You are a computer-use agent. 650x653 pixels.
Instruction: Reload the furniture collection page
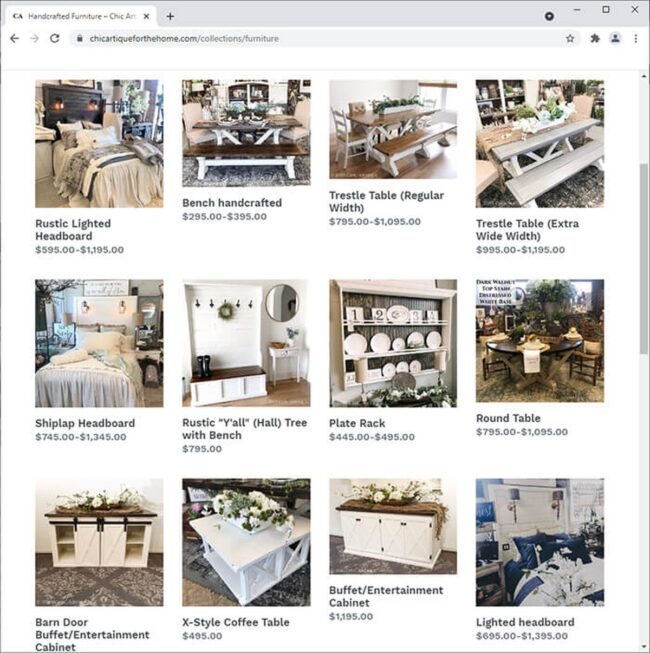[x=55, y=39]
